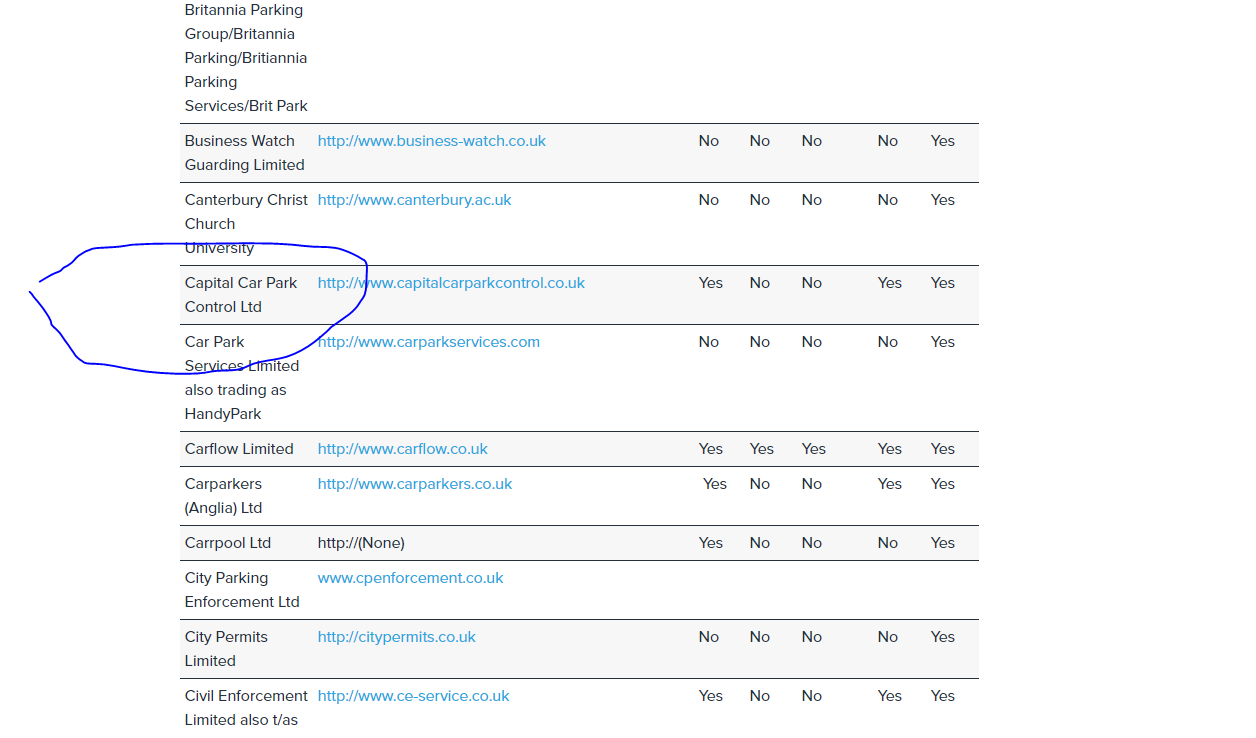Visit the ce-service.co.uk link

point(414,696)
